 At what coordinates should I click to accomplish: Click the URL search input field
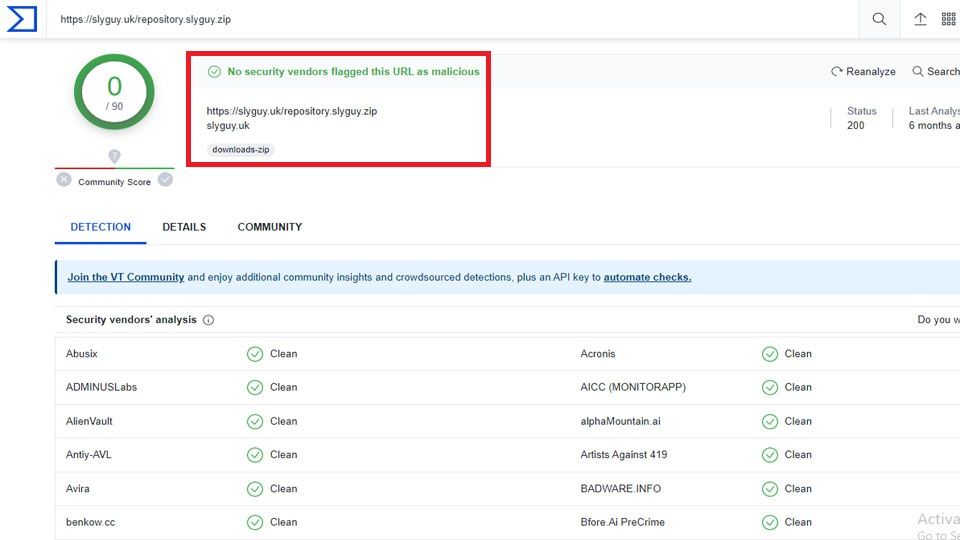[x=452, y=19]
